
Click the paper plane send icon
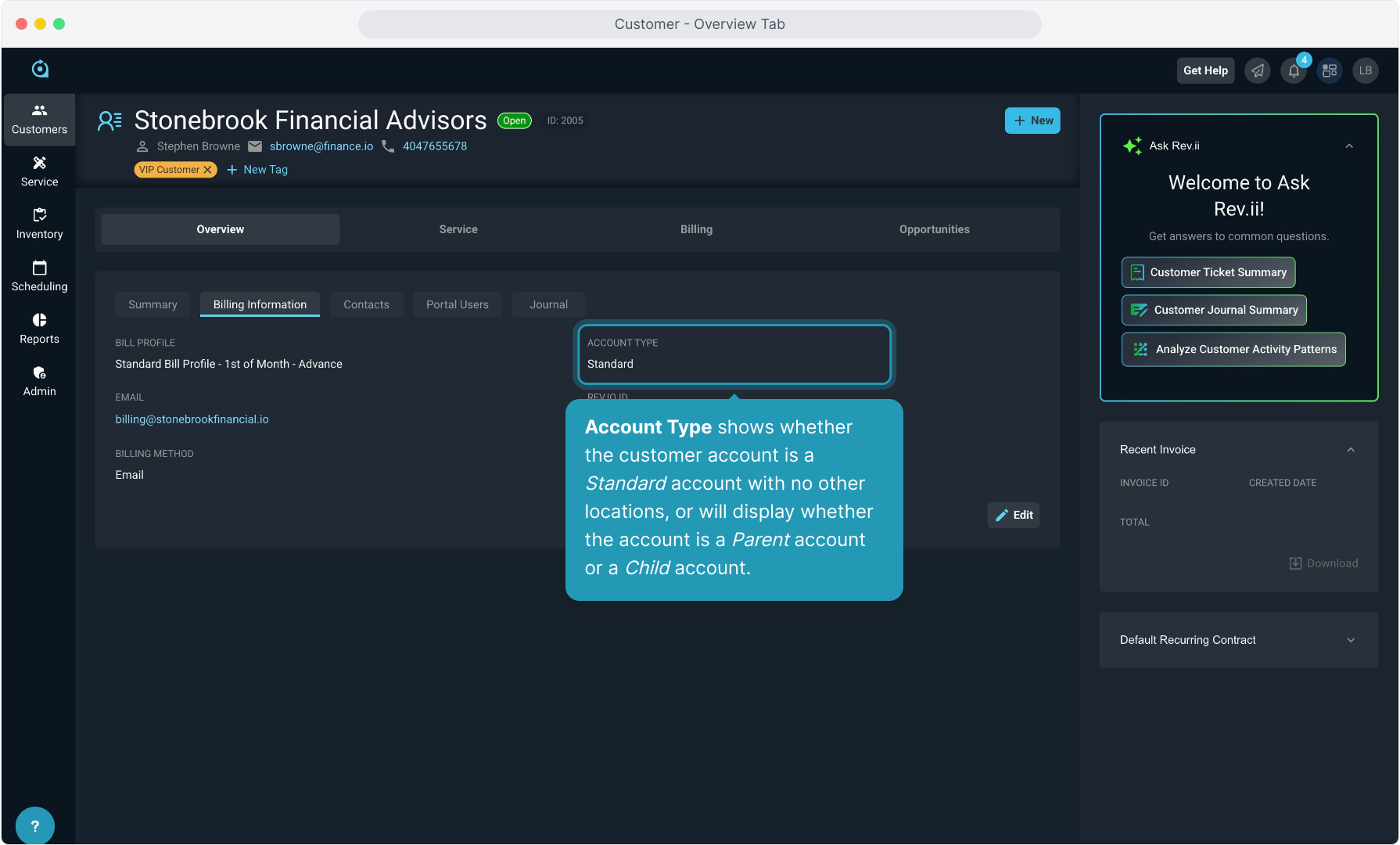coord(1258,71)
